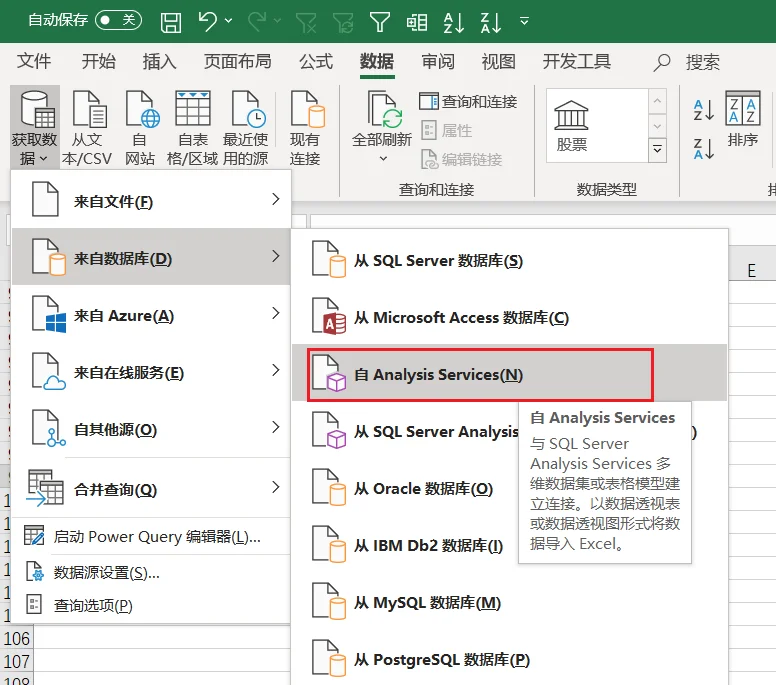Choose 从 SQL Server 数据库(S)
776x685 pixels.
click(510, 260)
